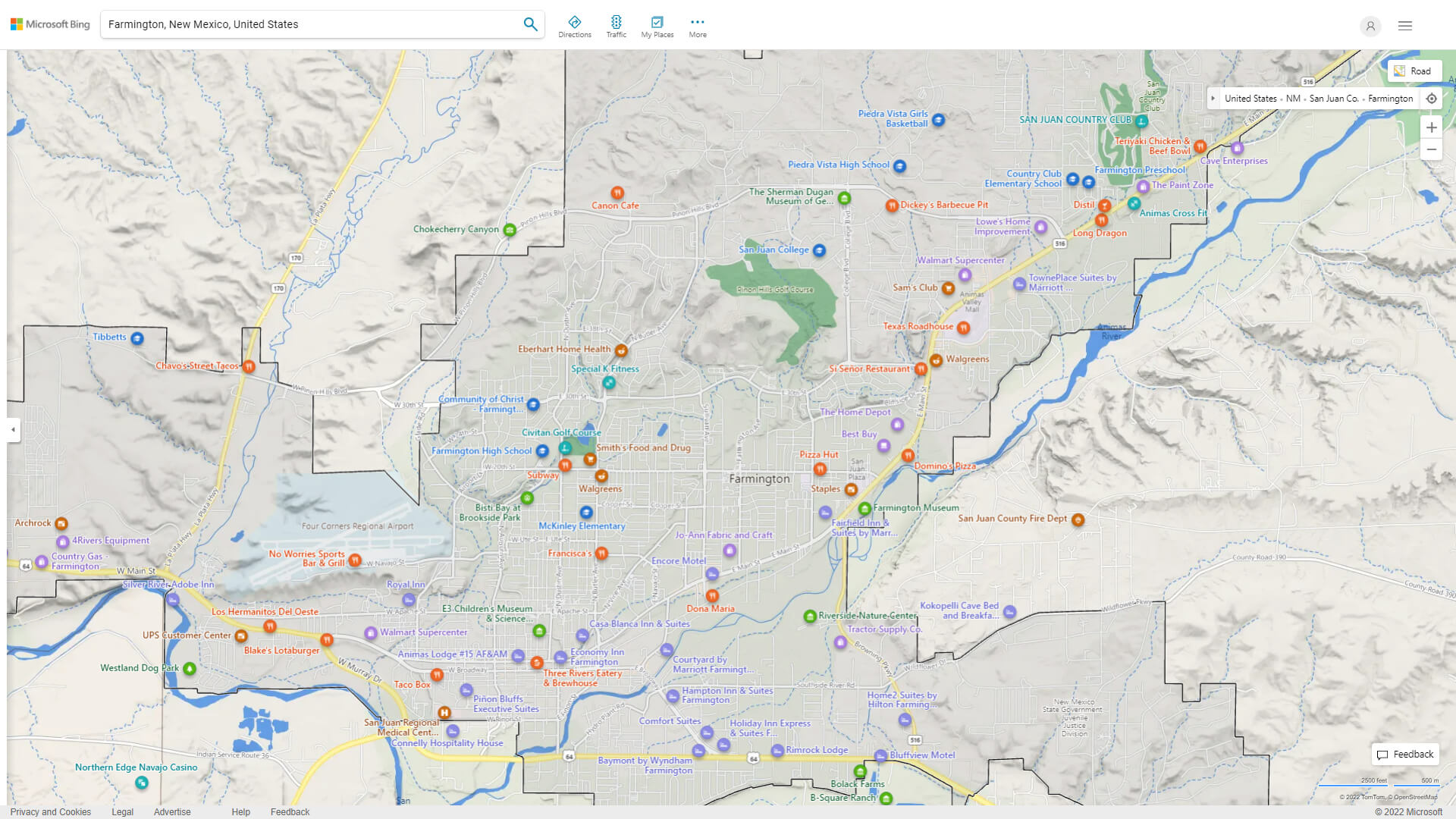Click the UPS Customer Center pin
Image resolution: width=1456 pixels, height=819 pixels.
click(241, 635)
